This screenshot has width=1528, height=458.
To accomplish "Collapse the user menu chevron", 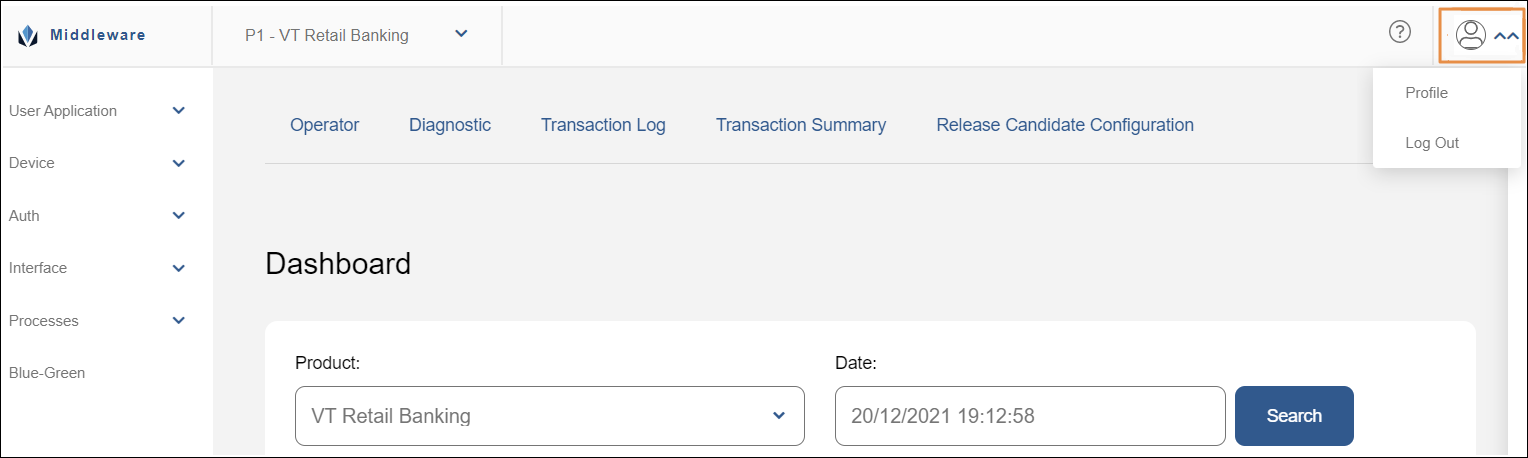I will click(1507, 35).
